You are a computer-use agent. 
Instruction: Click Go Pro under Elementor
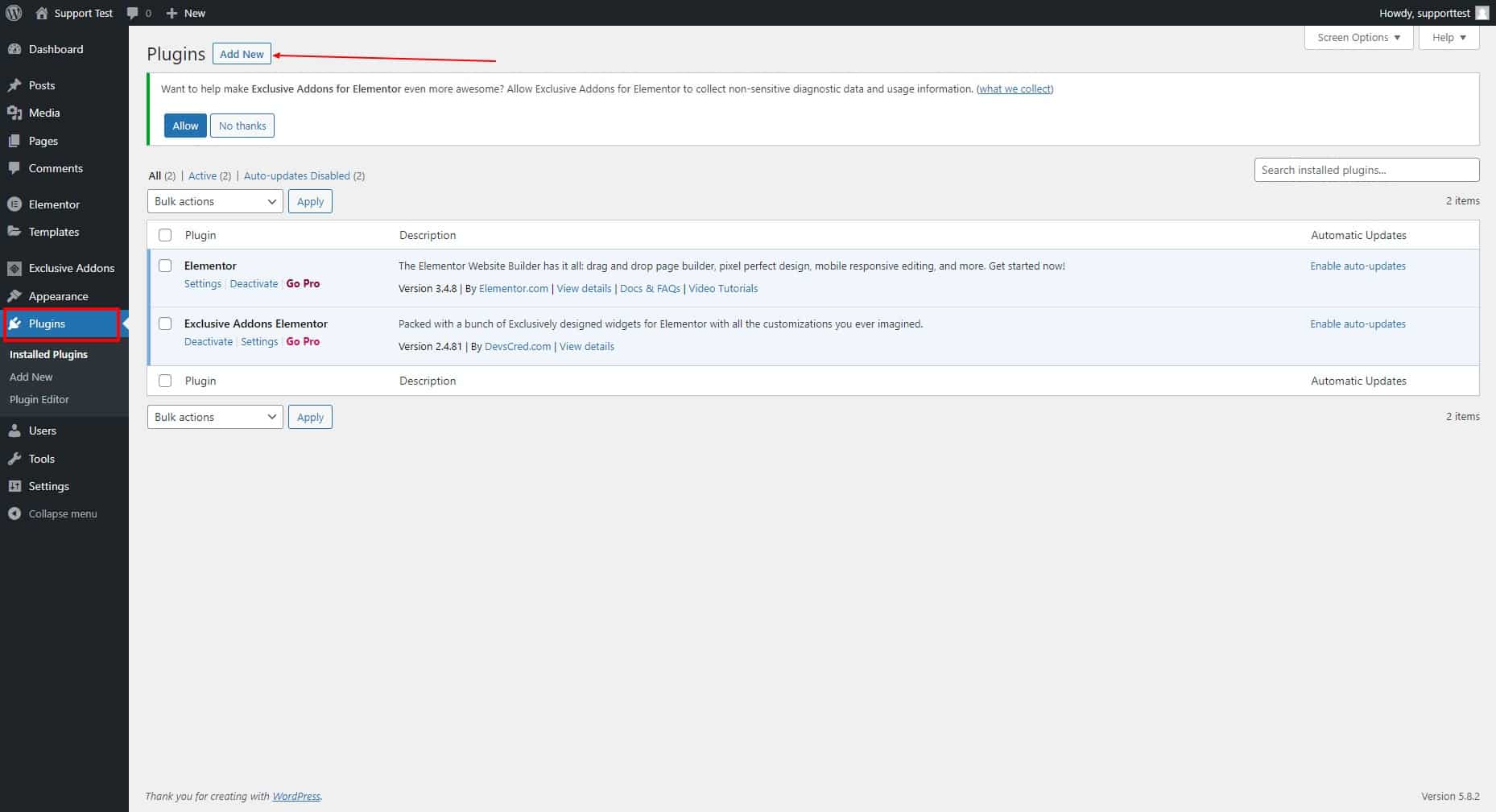click(303, 283)
